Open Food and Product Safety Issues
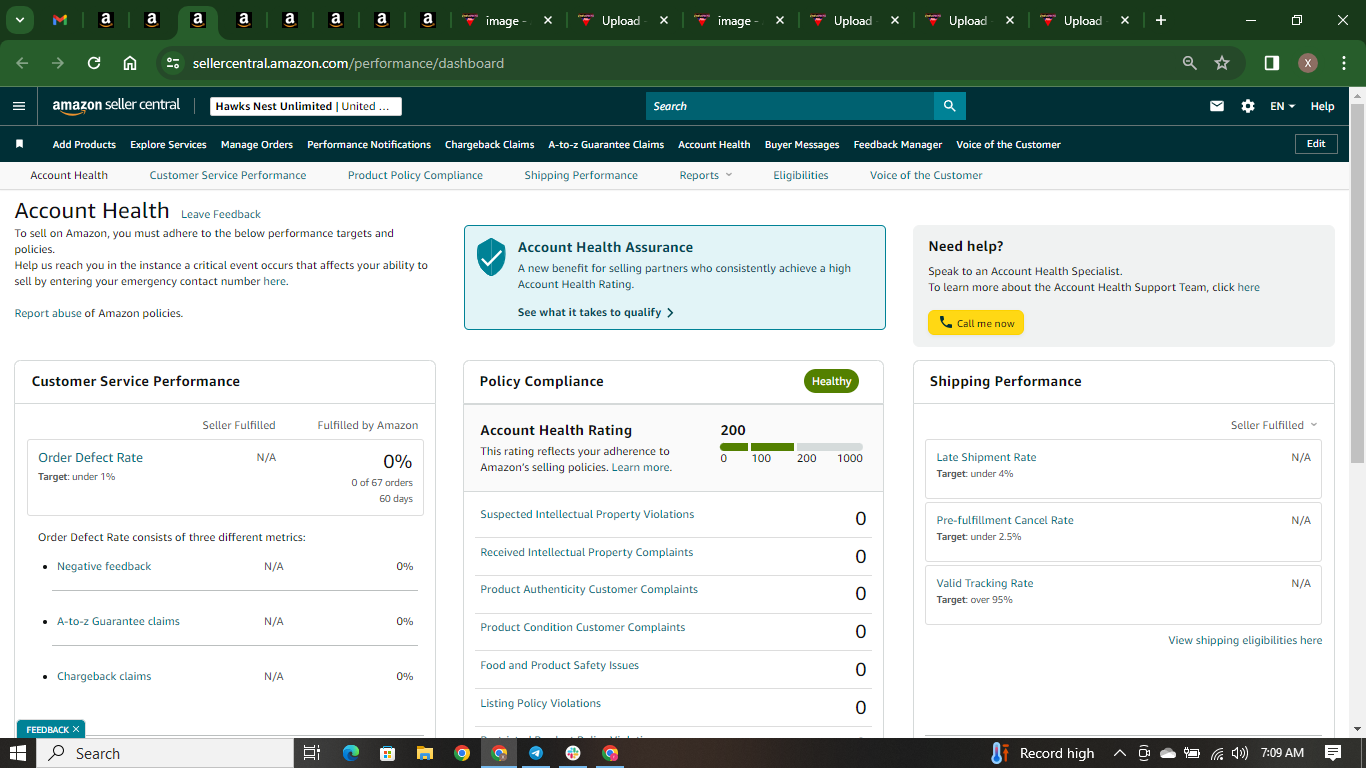 [559, 665]
